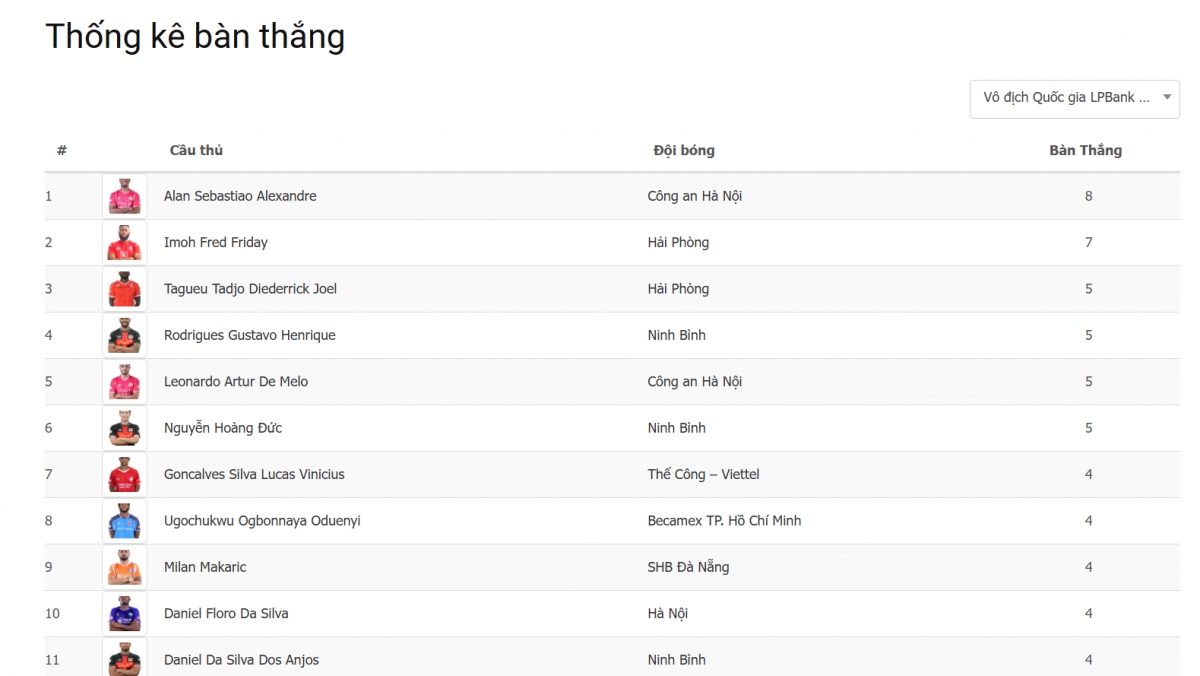Select player name Goncalves Silva Lucas Vinicius
This screenshot has height=676, width=1200.
point(254,474)
